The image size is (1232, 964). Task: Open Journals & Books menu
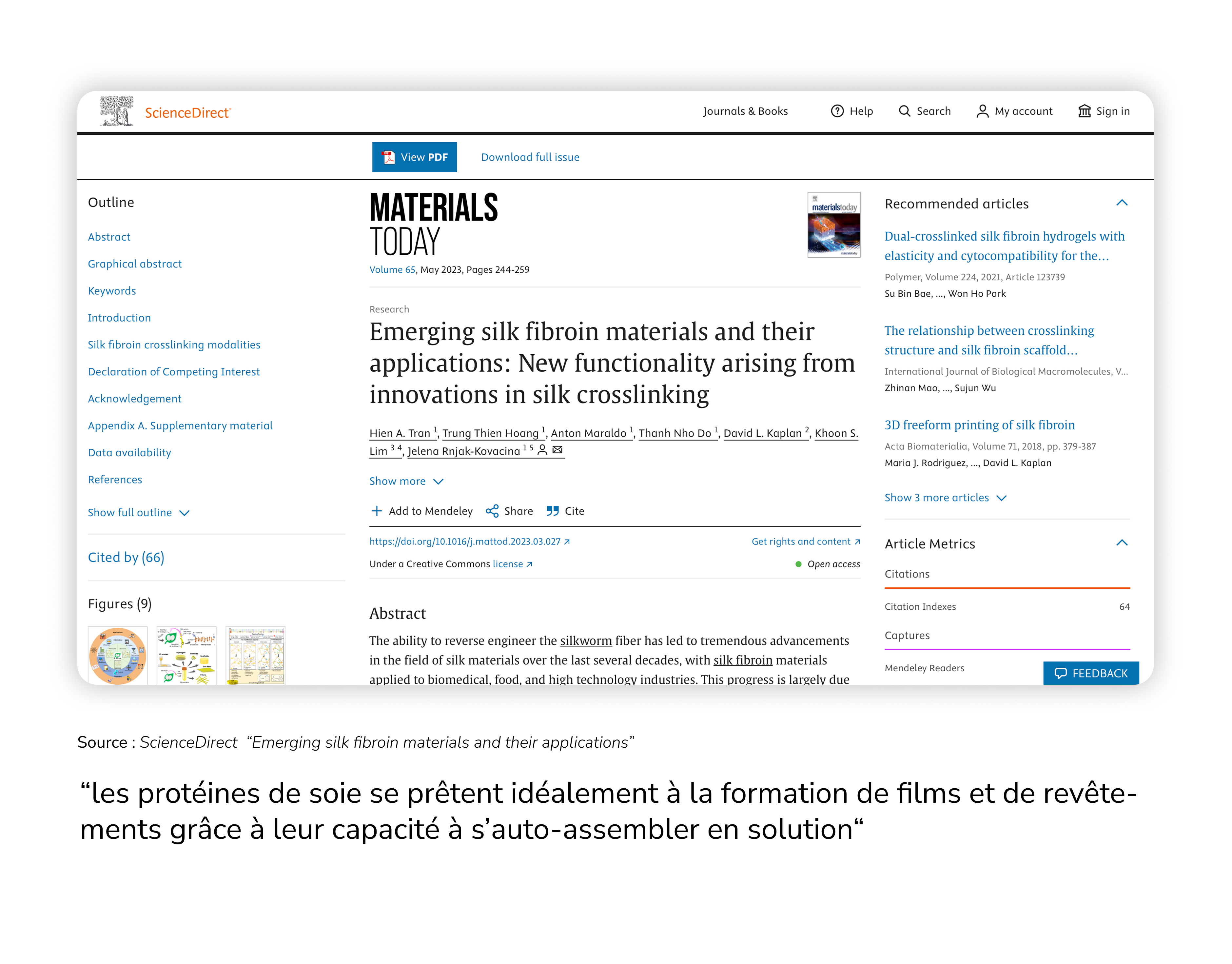pos(745,111)
